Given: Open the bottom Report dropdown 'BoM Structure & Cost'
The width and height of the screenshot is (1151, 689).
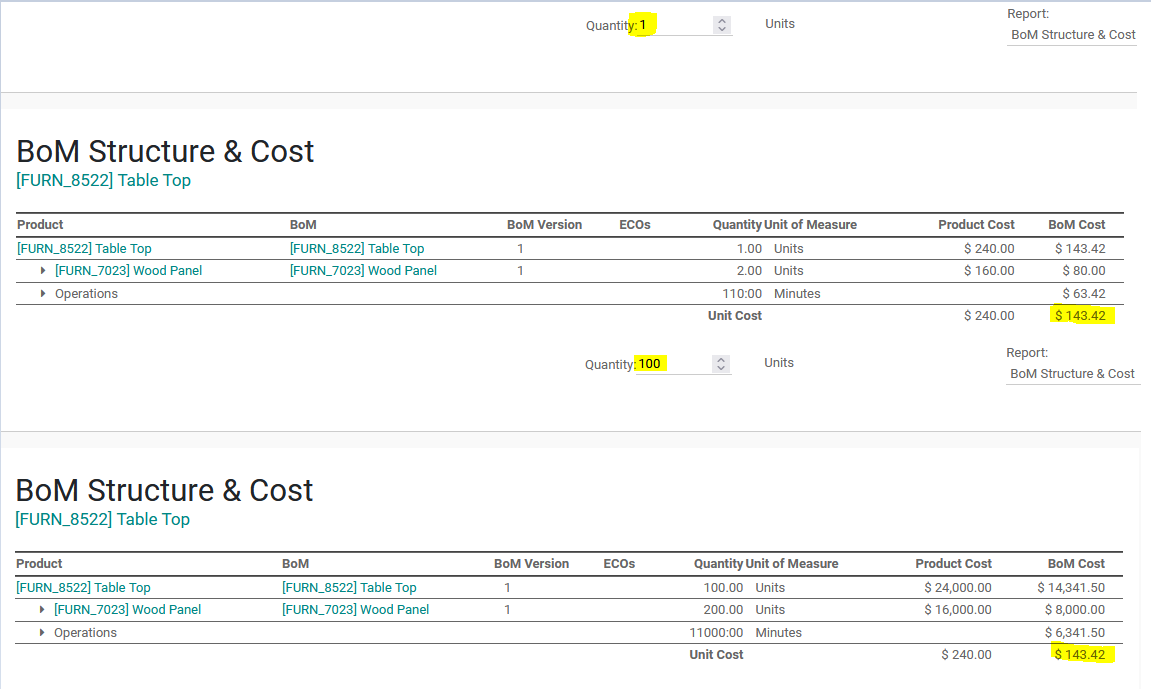Looking at the screenshot, I should (1072, 373).
